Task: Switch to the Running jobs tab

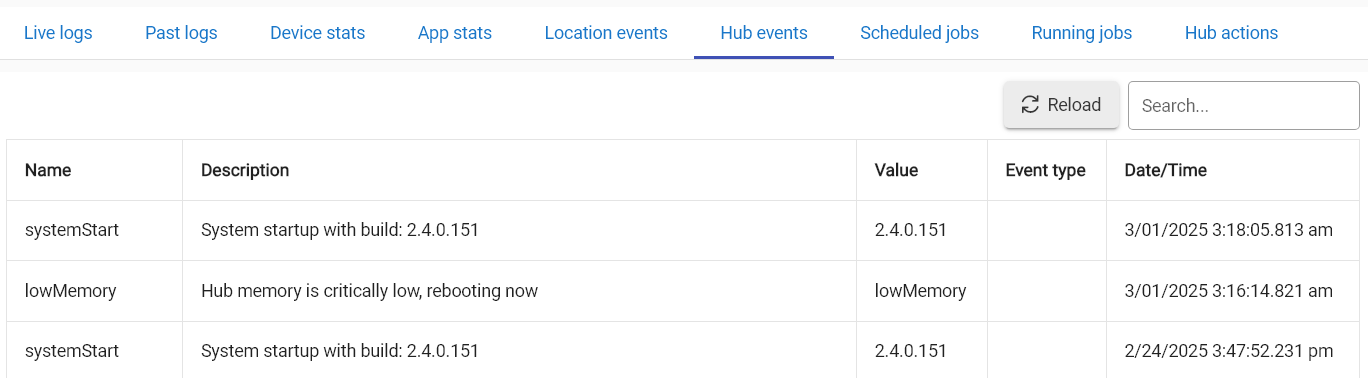Action: 1082,33
